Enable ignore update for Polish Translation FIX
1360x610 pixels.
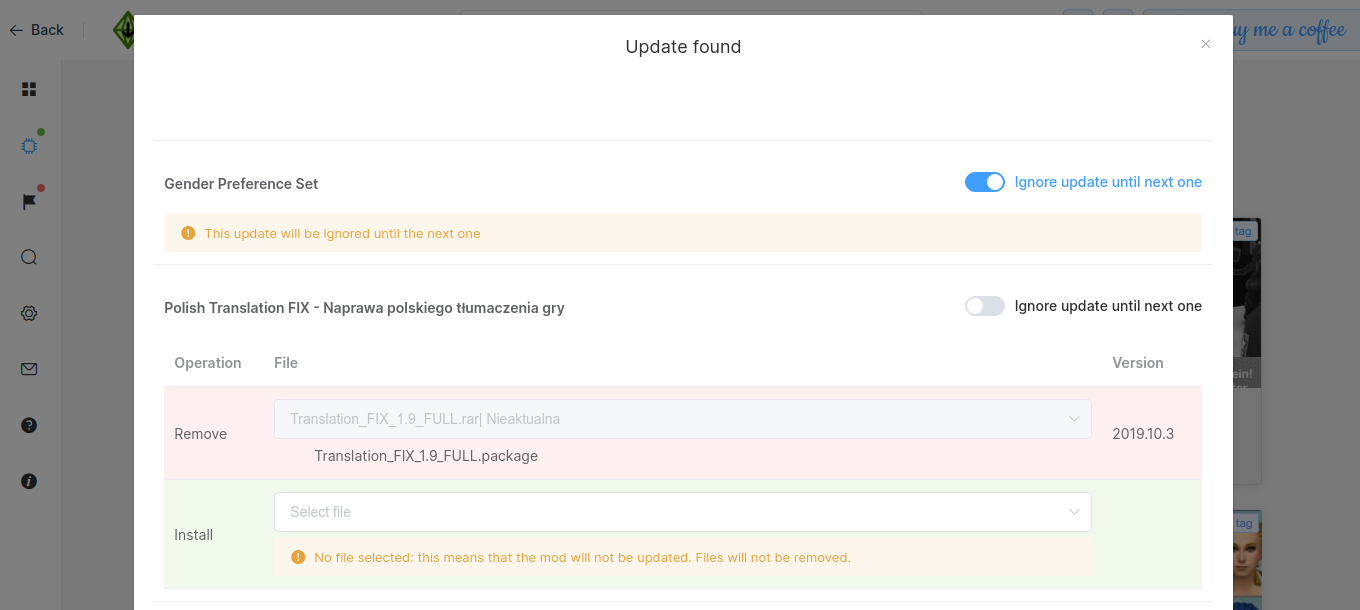click(984, 306)
